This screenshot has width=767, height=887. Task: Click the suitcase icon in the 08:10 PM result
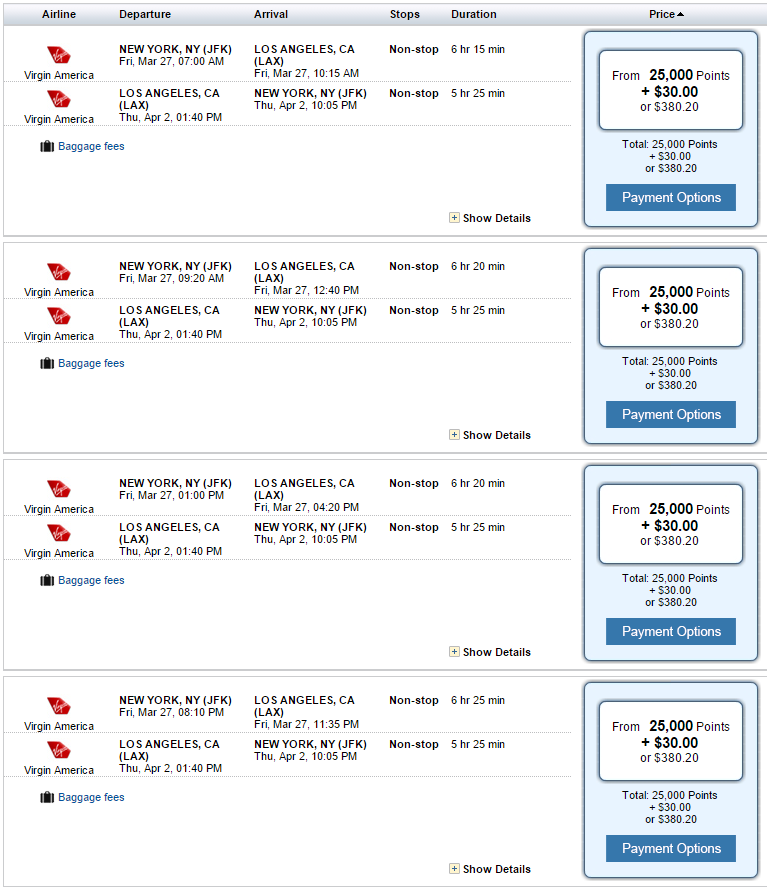coord(47,798)
